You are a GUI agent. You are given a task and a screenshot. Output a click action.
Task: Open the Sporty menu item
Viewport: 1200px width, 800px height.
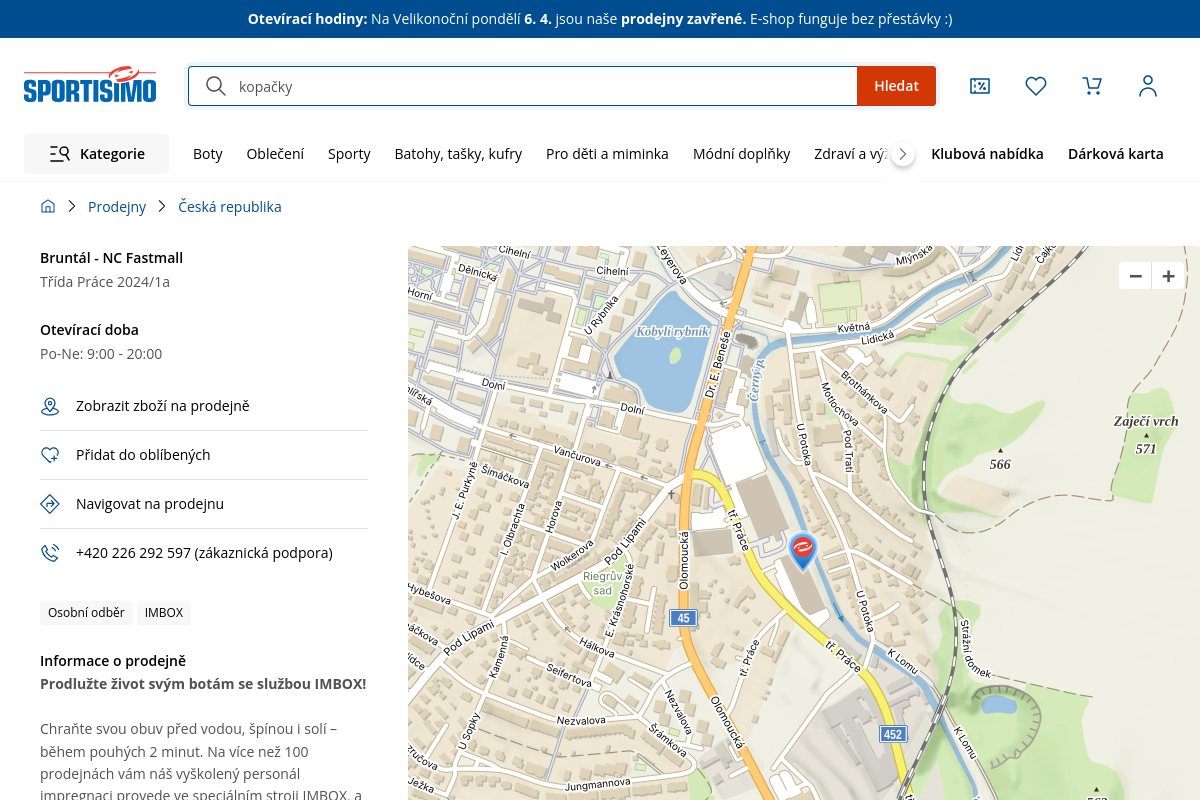349,154
